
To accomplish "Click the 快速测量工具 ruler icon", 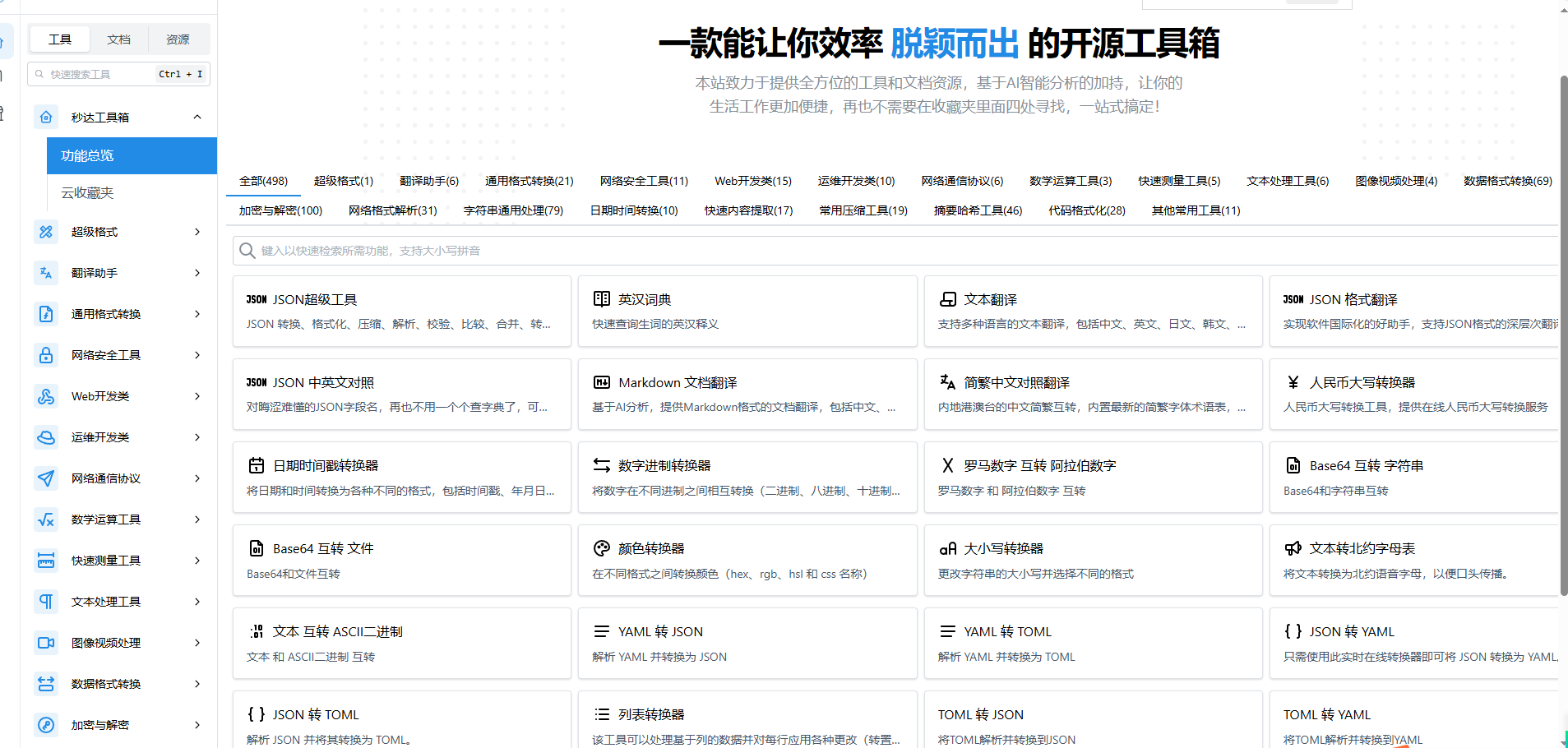I will tap(46, 561).
